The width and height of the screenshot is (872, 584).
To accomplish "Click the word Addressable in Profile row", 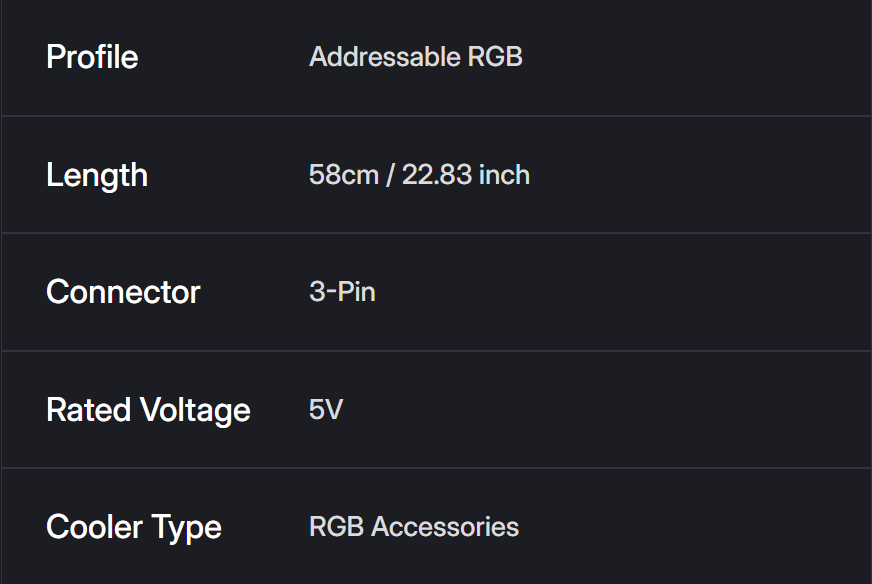I will pyautogui.click(x=385, y=57).
